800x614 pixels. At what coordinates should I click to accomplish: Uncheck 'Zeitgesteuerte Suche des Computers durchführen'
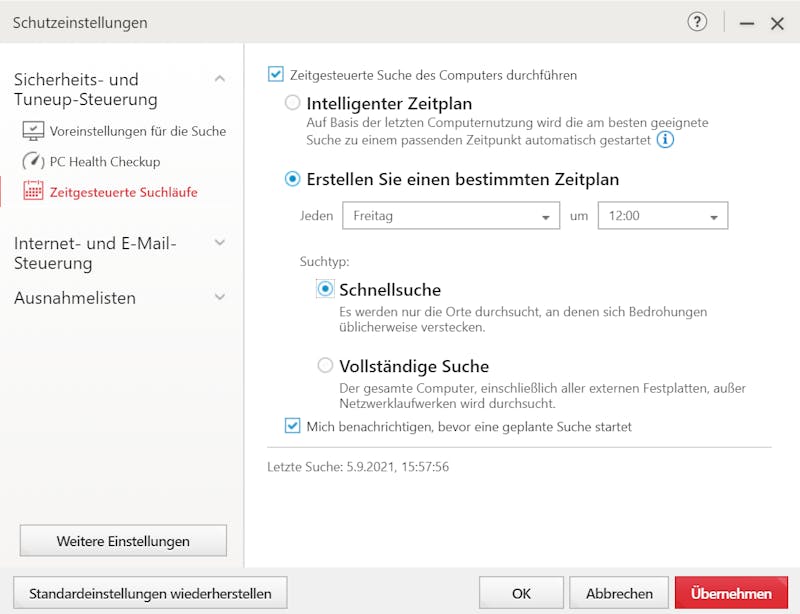(276, 74)
